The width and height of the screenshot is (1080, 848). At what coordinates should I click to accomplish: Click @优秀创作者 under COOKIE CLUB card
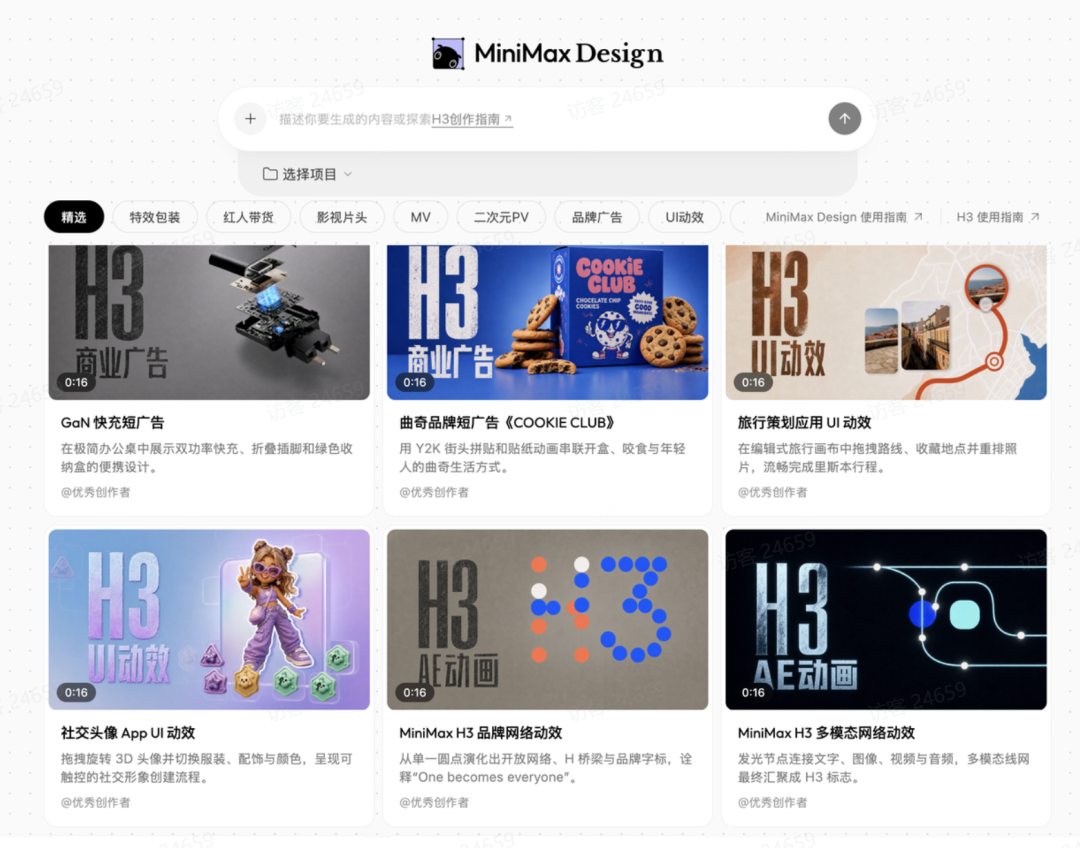pyautogui.click(x=434, y=492)
